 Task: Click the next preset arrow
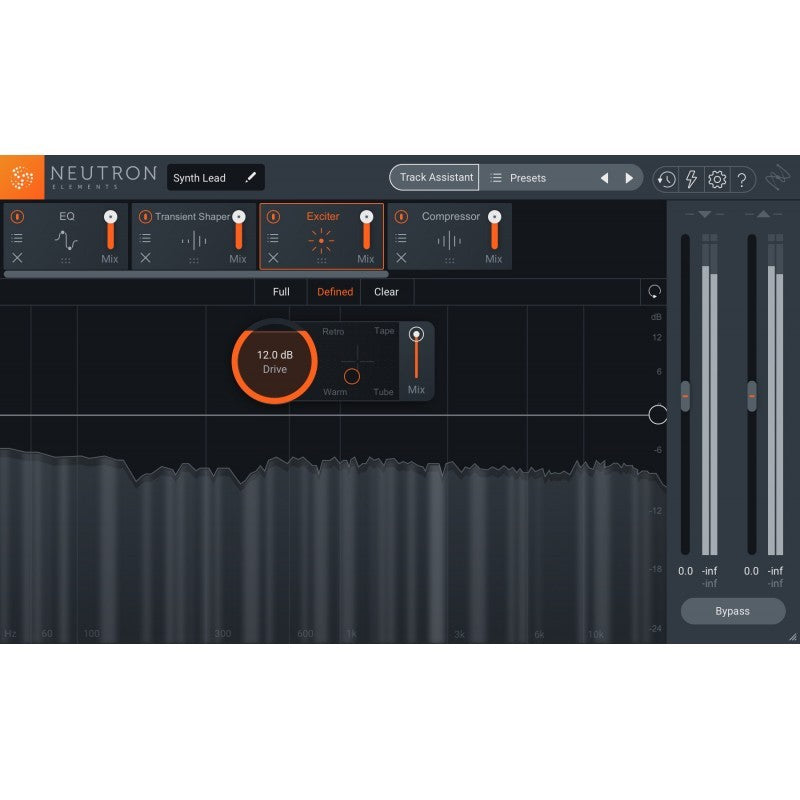(630, 177)
